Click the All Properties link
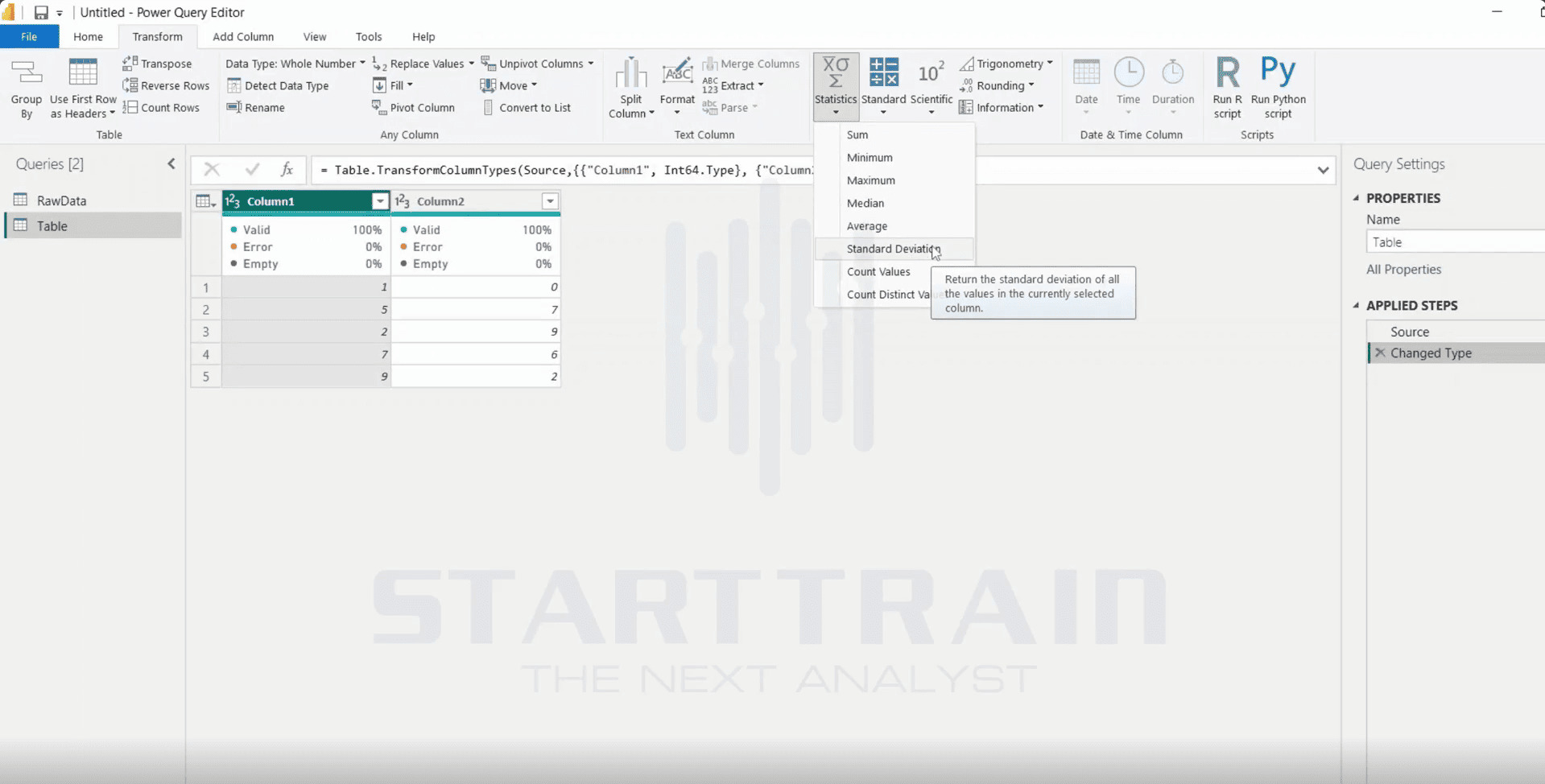 pos(1403,270)
